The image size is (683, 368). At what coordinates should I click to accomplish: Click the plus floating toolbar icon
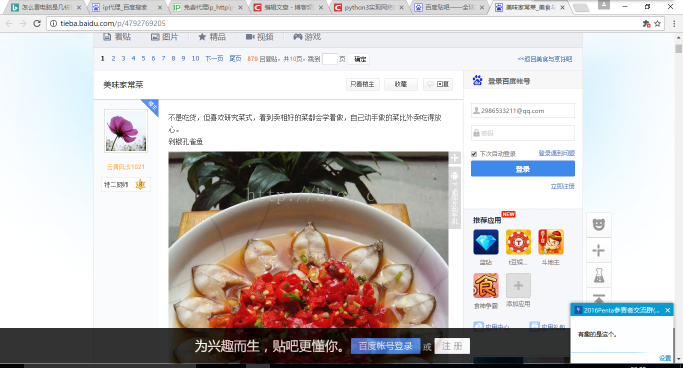pyautogui.click(x=599, y=250)
